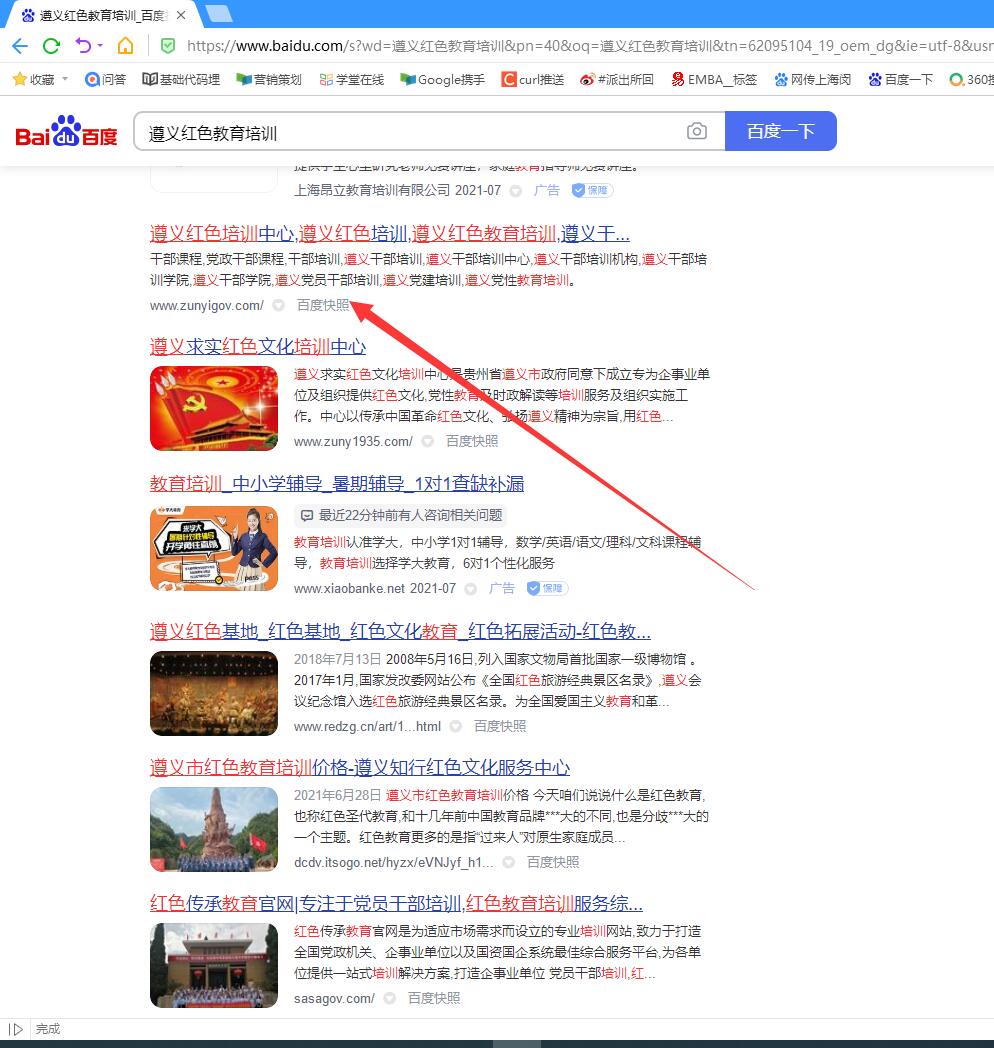Viewport: 994px width, 1048px height.
Task: Click the camera image-search icon in search box
Action: 697,131
